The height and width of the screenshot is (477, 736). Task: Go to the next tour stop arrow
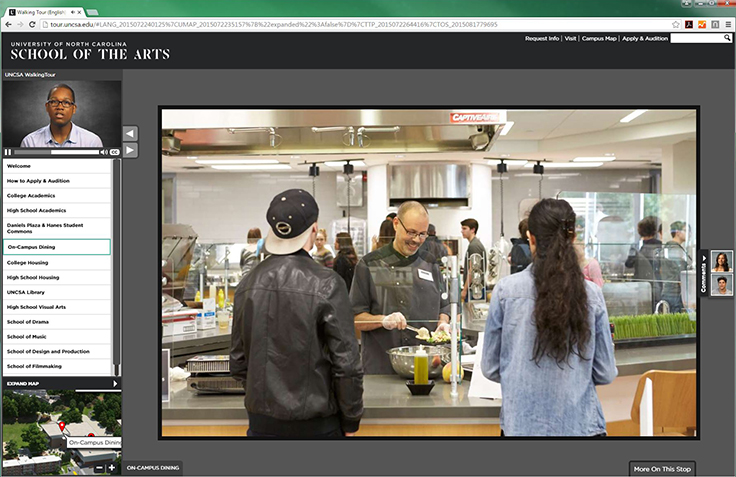[x=130, y=150]
